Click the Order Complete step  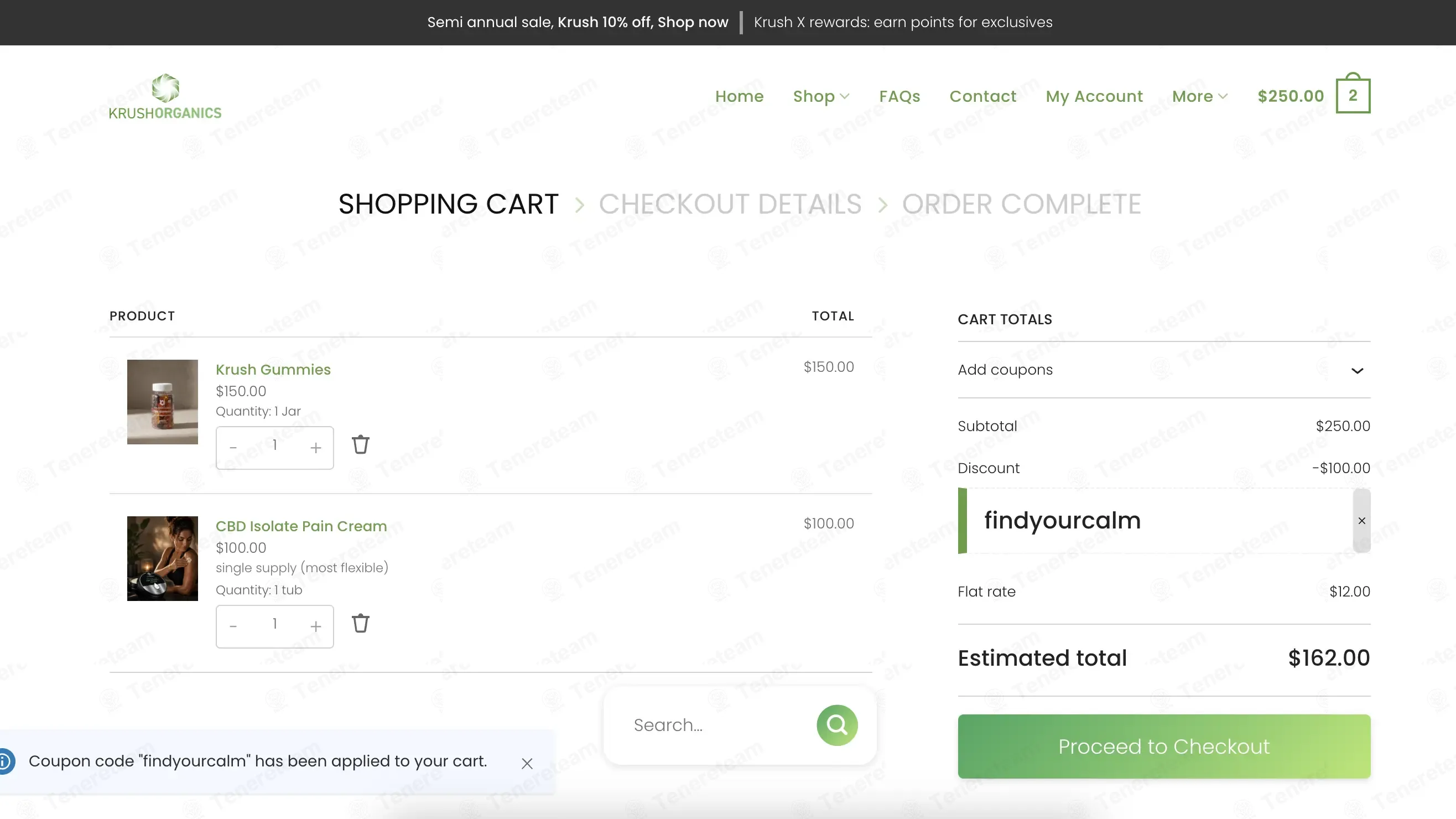click(x=1021, y=204)
